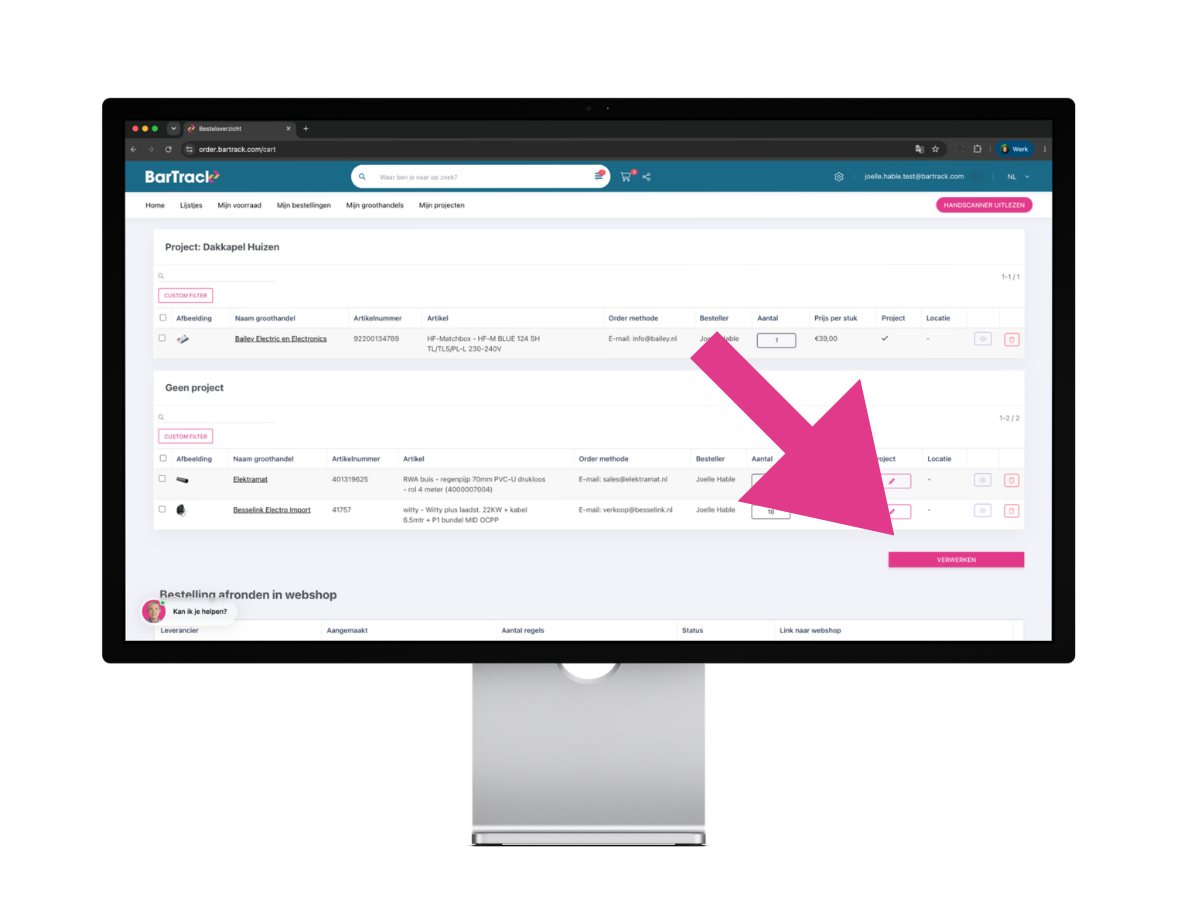Viewport: 1200px width, 900px height.
Task: Open the shopping cart icon
Action: point(626,177)
